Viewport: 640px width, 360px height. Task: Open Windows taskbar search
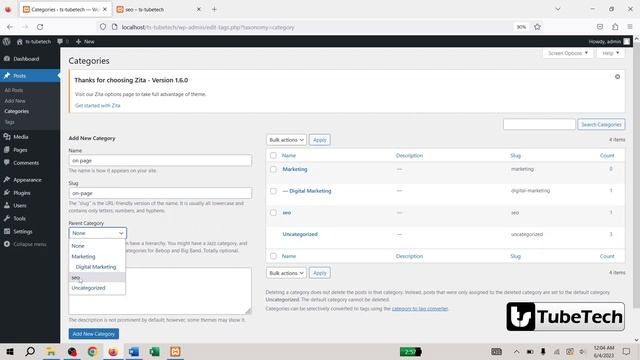tap(30, 351)
